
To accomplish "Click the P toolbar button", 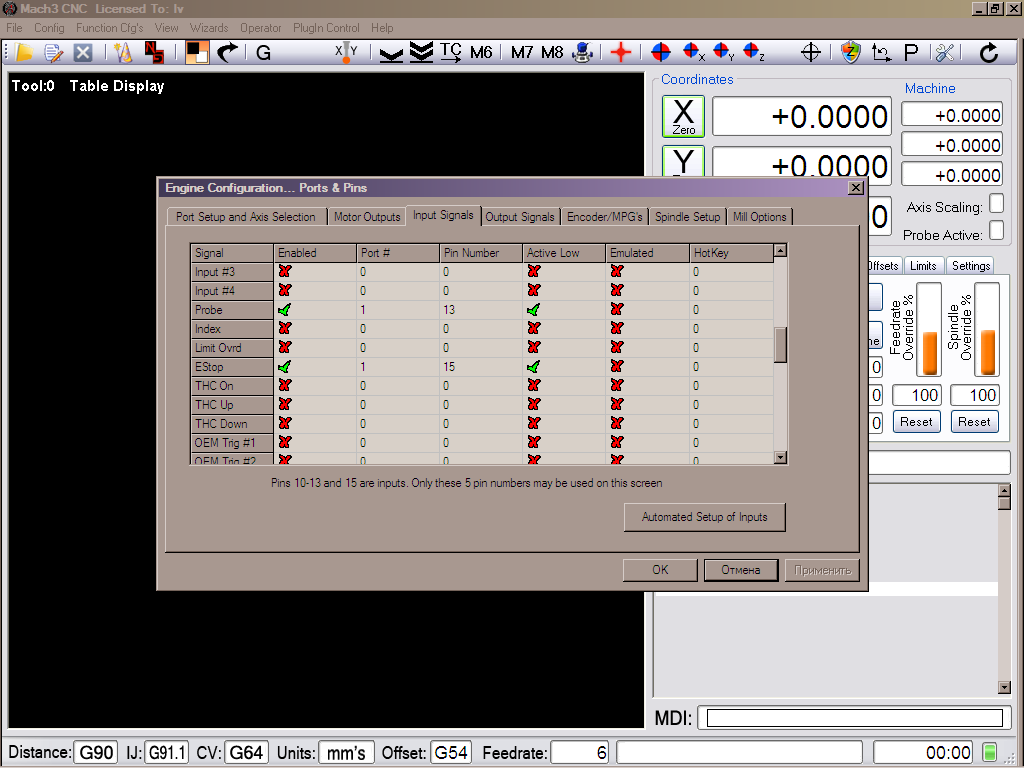I will pos(911,52).
